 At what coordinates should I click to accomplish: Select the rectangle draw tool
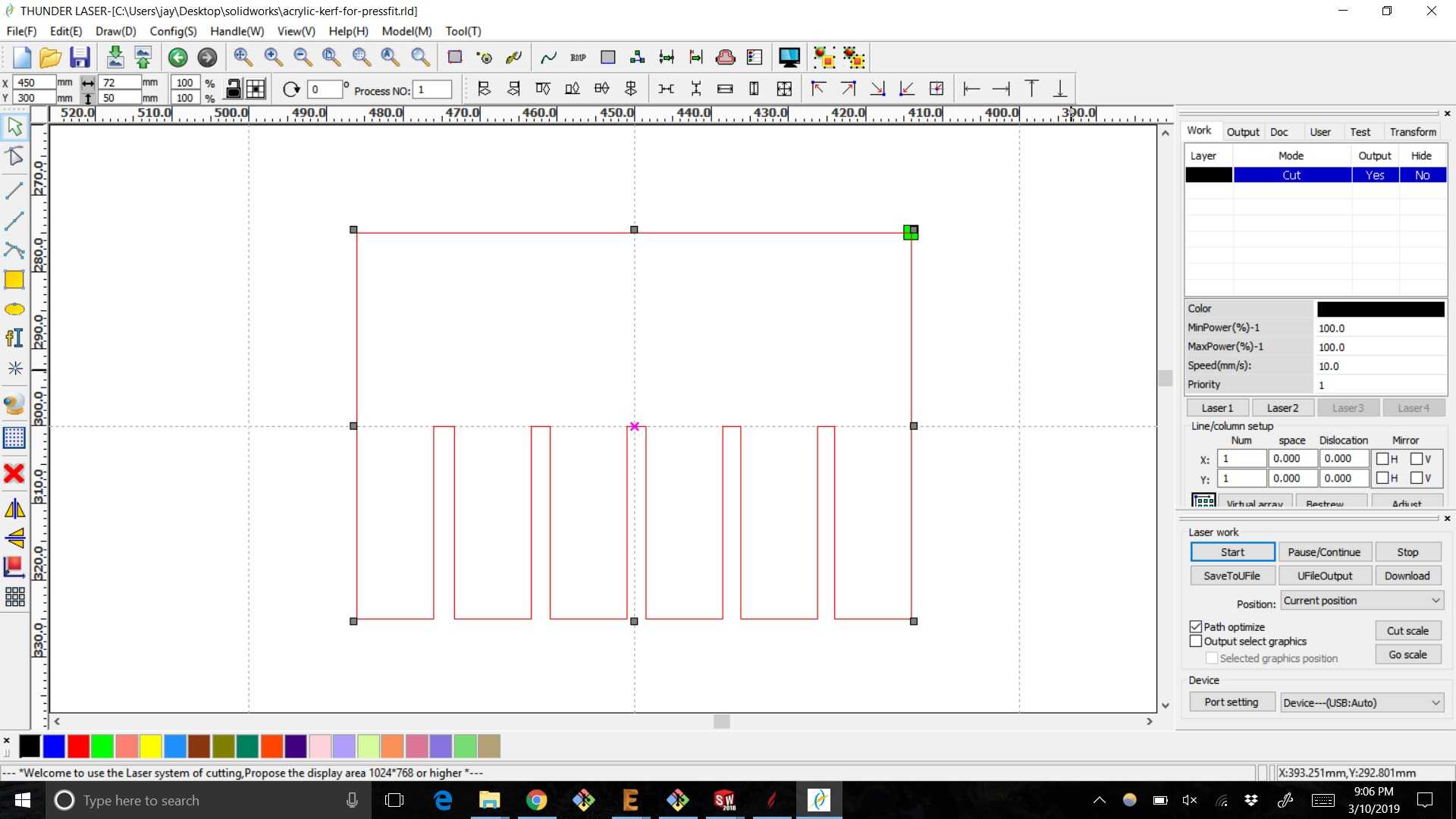point(14,280)
